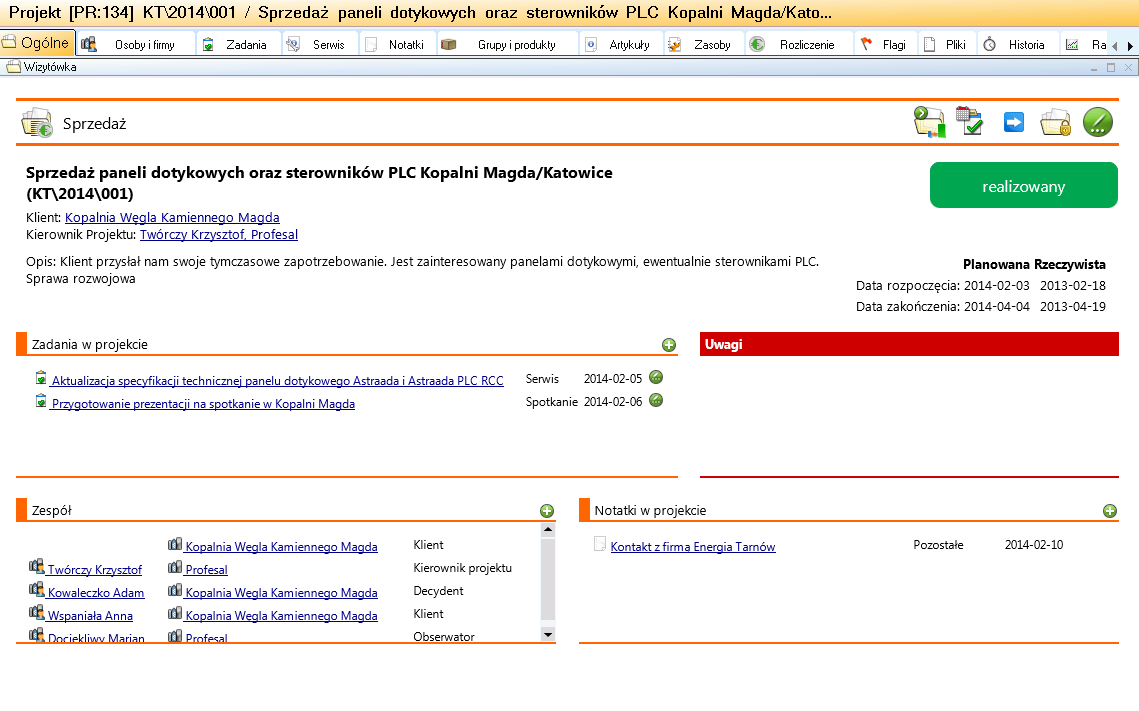Click the Wizytówka folder icon in panel header
Viewport: 1139px width, 711px height.
13,67
